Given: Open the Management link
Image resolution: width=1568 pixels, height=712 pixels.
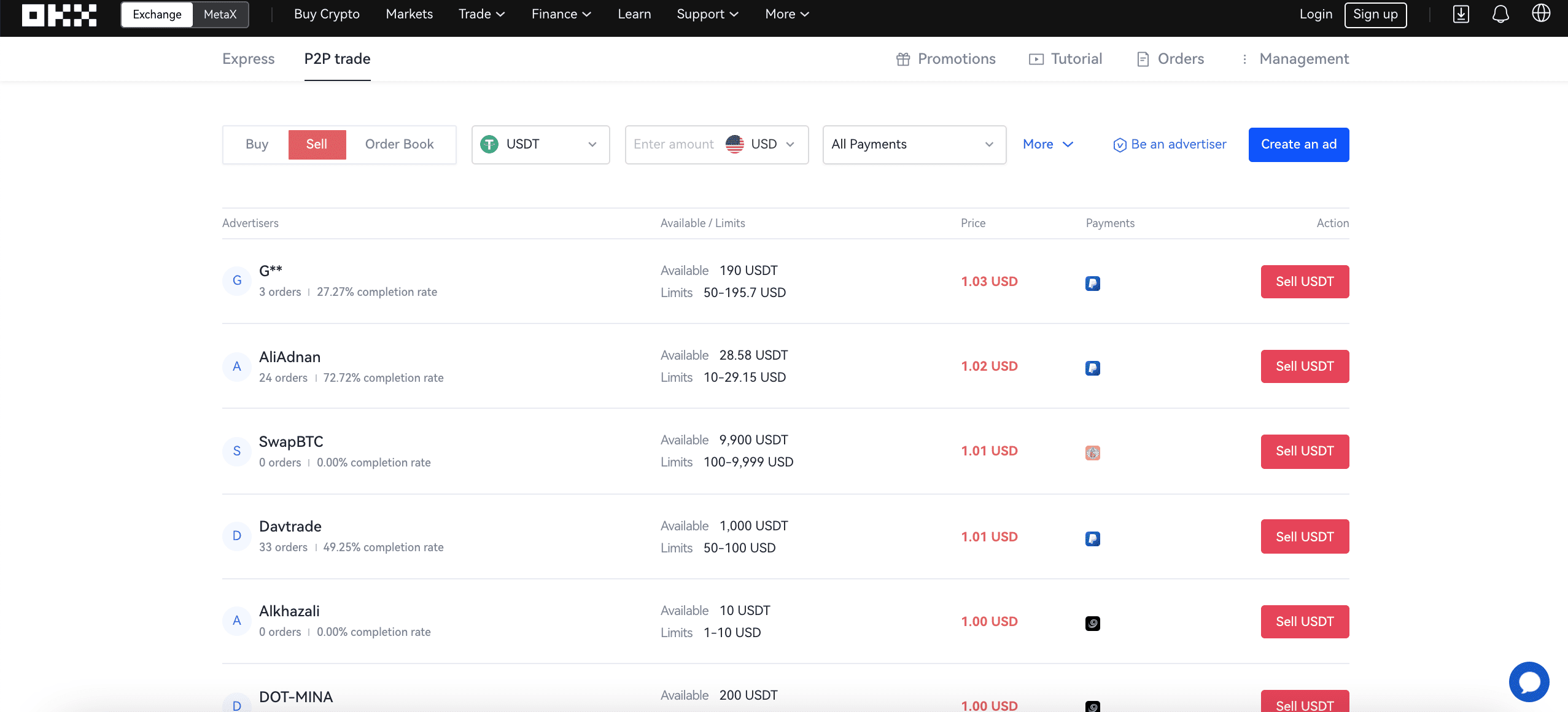Looking at the screenshot, I should 1295,59.
